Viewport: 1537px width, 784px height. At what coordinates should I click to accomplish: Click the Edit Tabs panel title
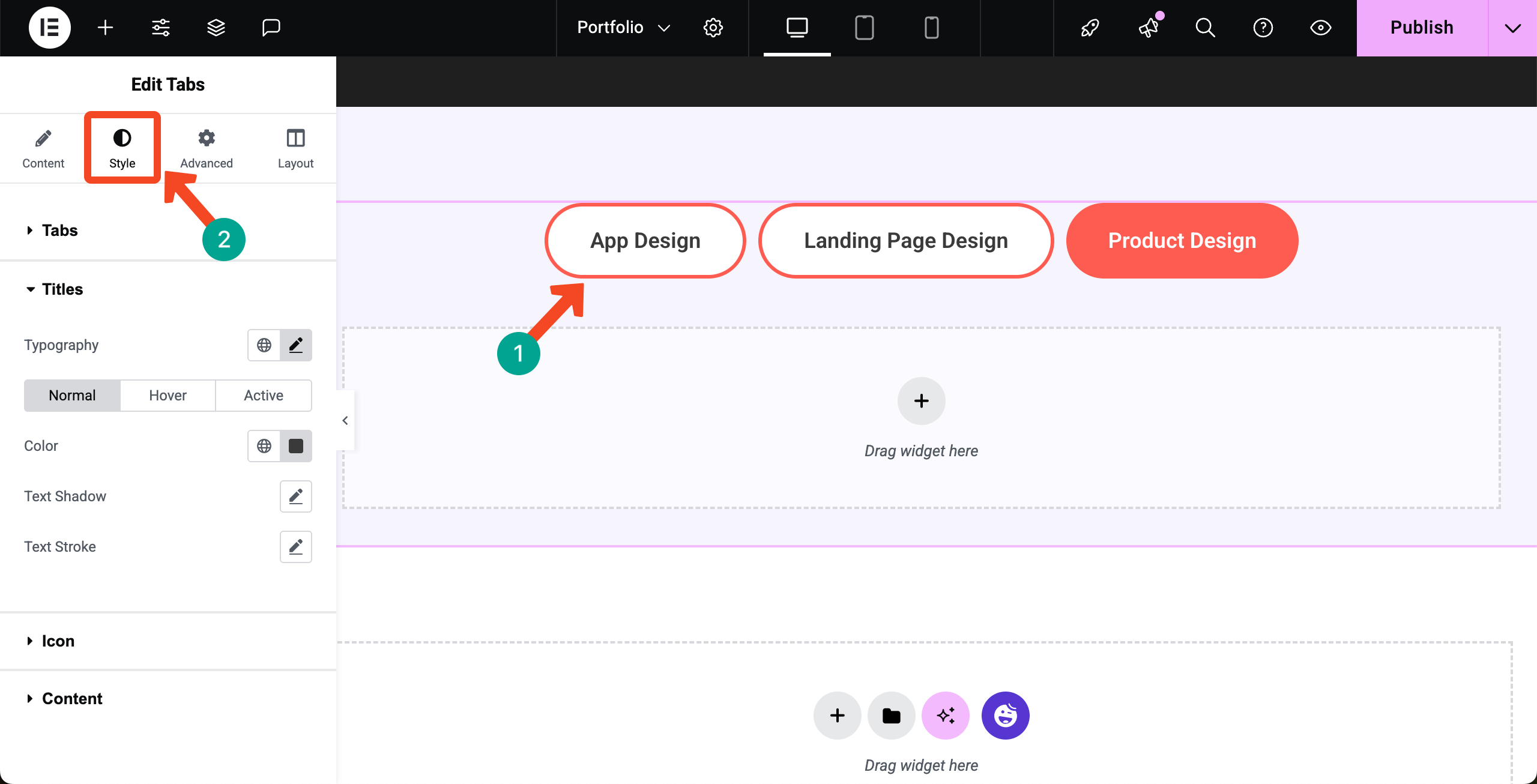tap(168, 85)
